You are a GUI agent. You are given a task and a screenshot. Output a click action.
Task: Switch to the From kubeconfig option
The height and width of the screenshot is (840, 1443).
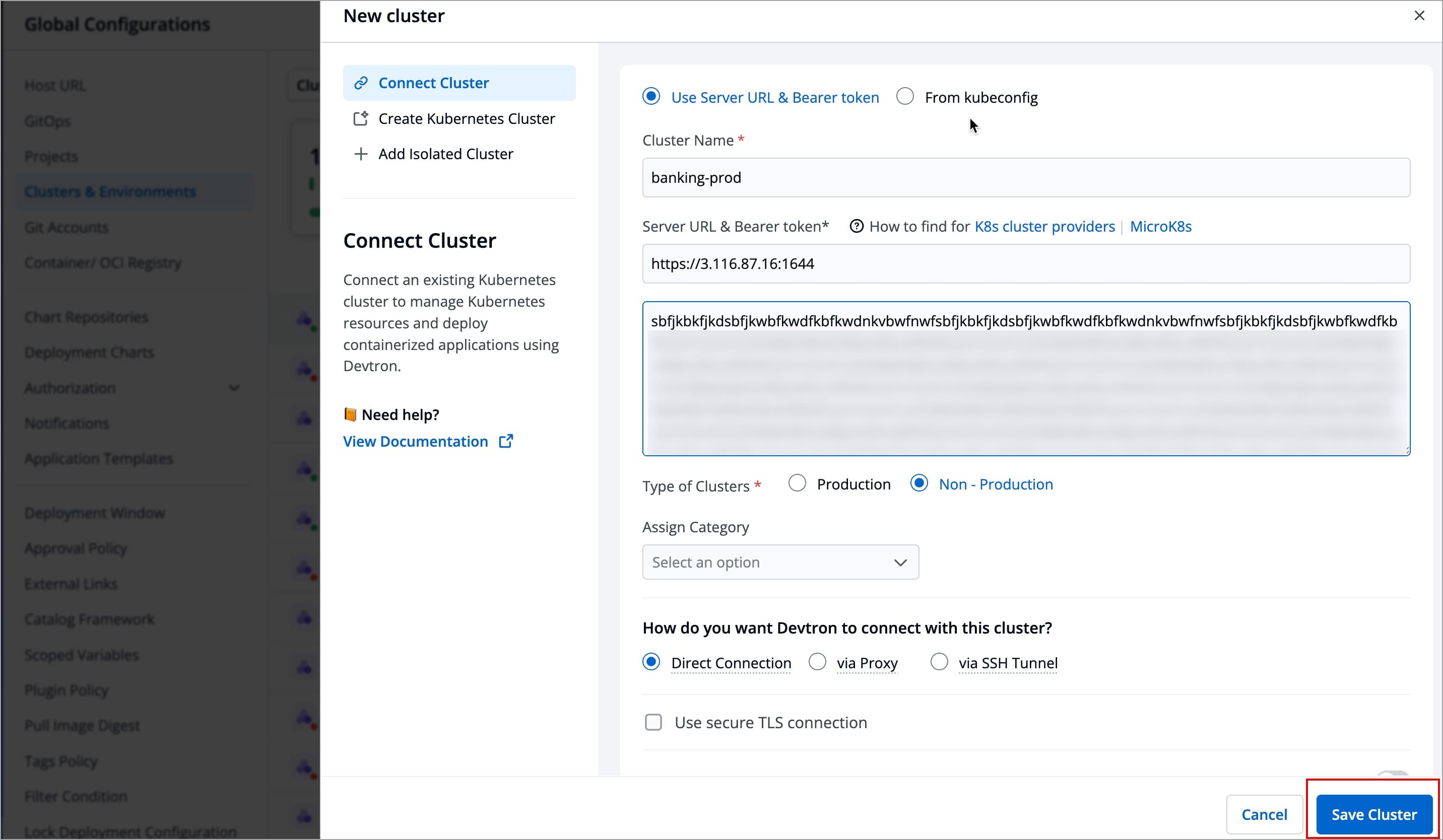(905, 96)
